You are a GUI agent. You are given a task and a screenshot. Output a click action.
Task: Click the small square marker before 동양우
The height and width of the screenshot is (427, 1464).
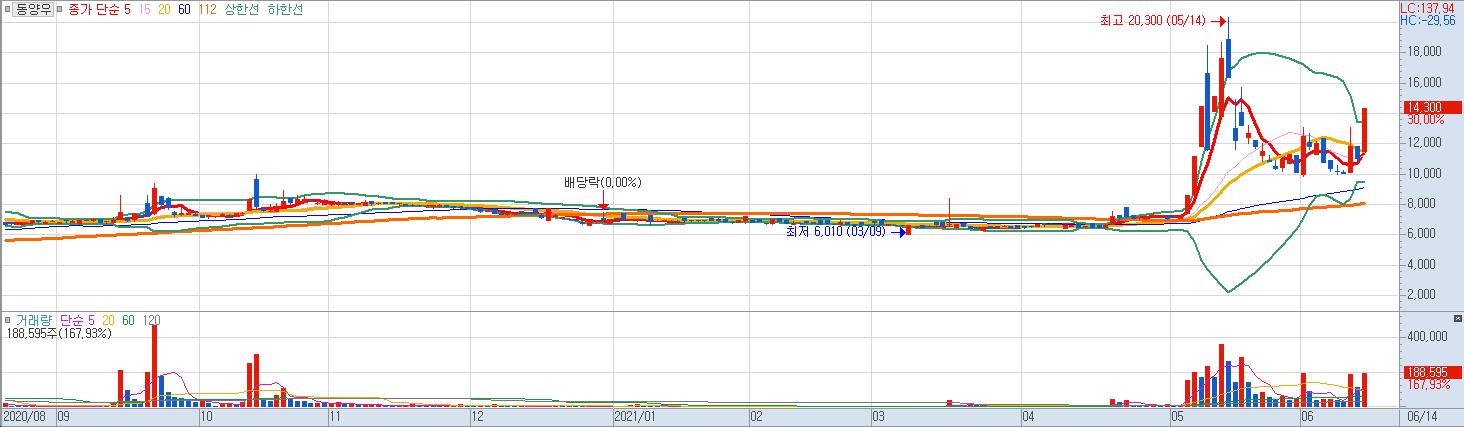(x=7, y=8)
